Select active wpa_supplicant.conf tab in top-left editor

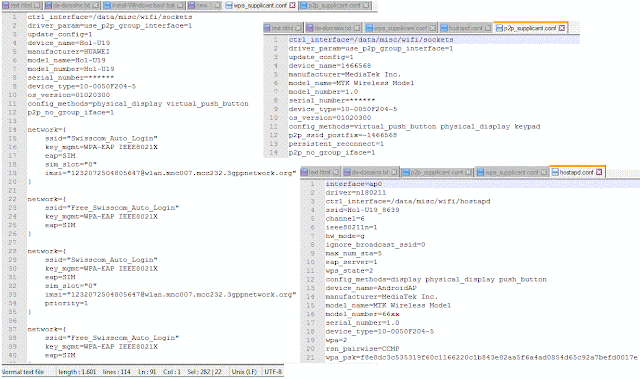pos(260,5)
